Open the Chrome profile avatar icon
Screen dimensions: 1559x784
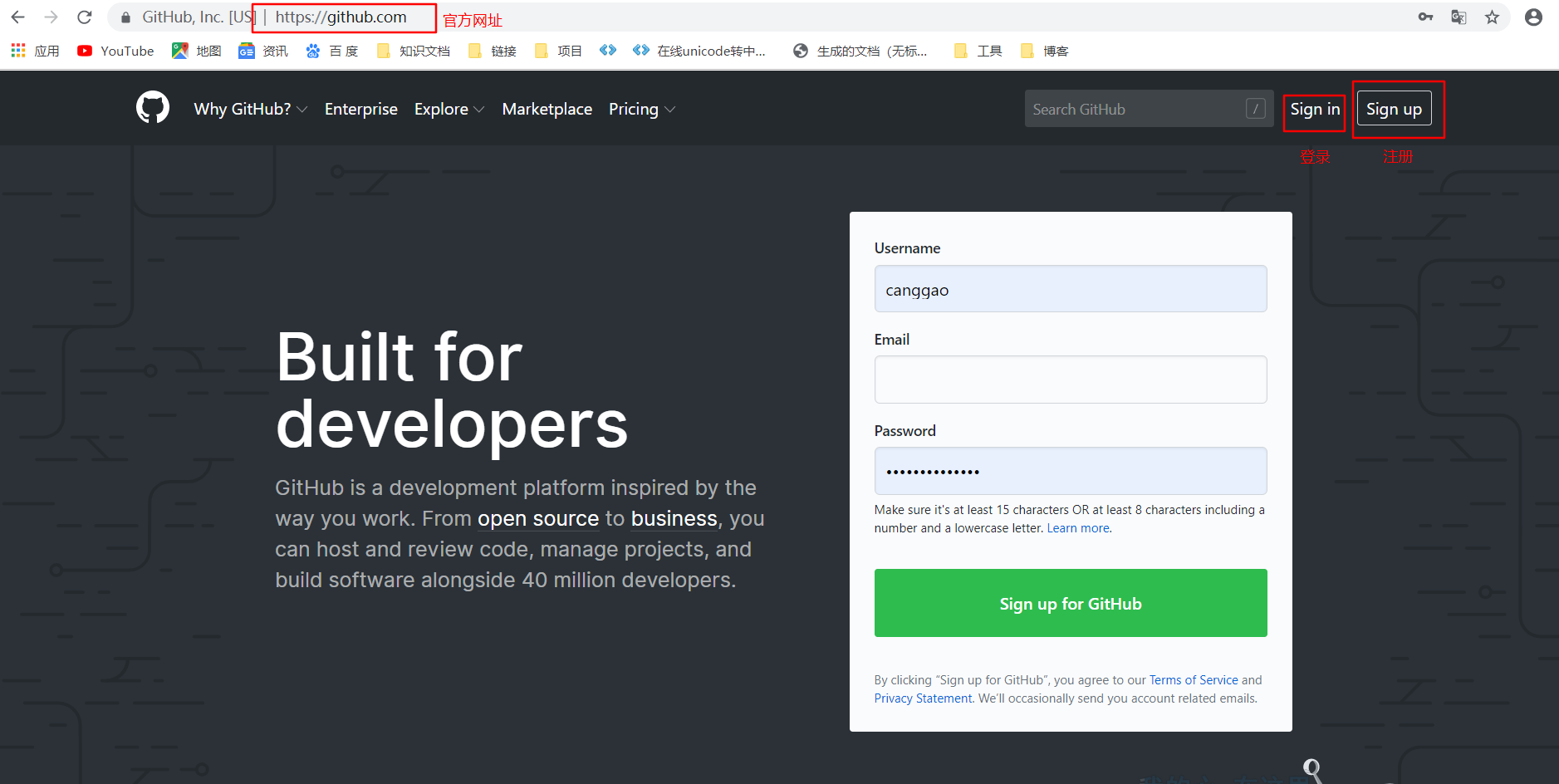[x=1533, y=17]
